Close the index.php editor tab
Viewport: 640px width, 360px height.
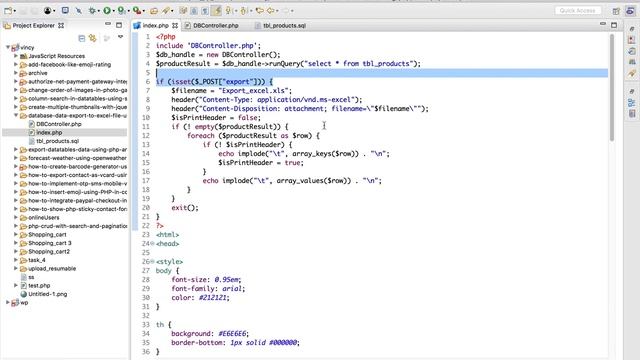point(175,25)
